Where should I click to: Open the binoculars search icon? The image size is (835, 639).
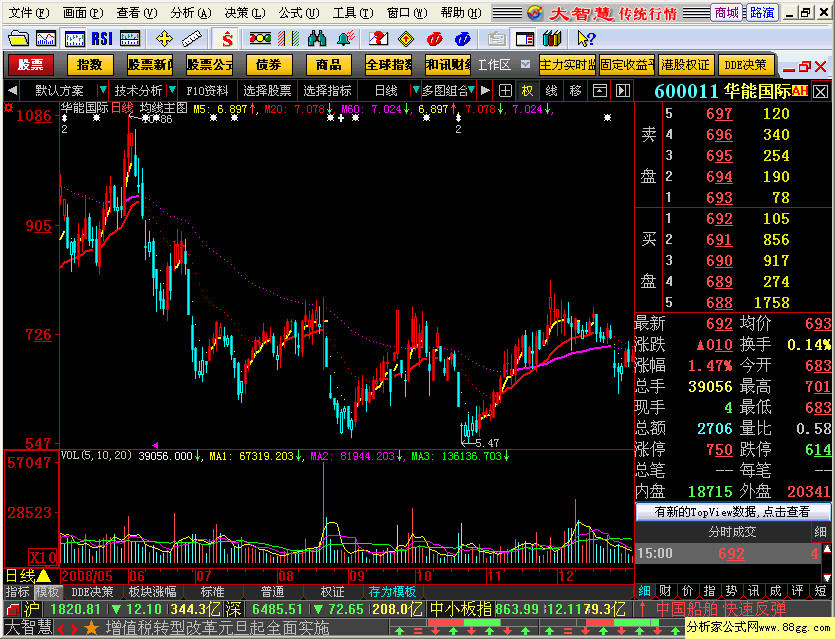[x=317, y=38]
